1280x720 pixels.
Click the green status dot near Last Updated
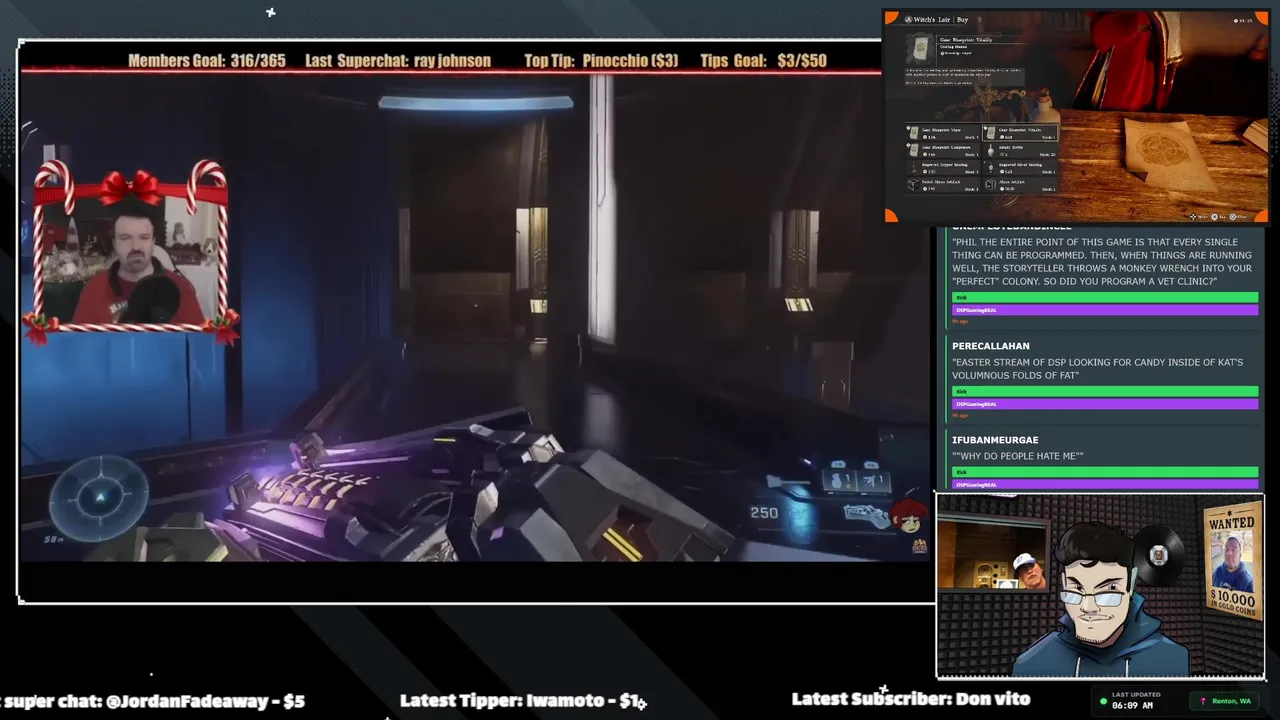point(1103,702)
